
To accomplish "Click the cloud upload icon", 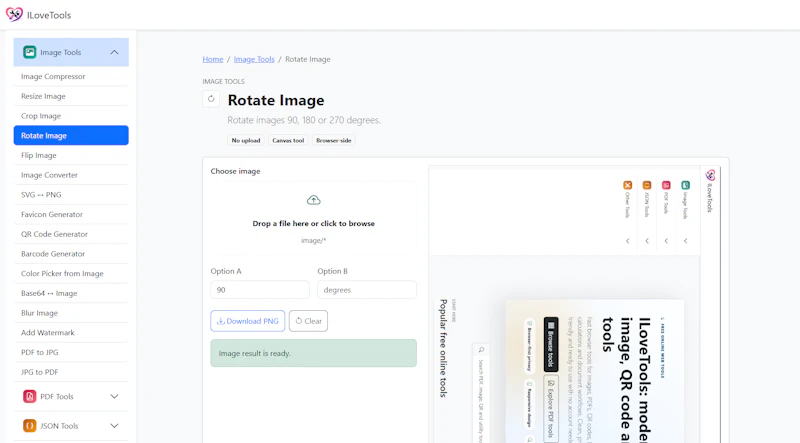I will pyautogui.click(x=313, y=200).
